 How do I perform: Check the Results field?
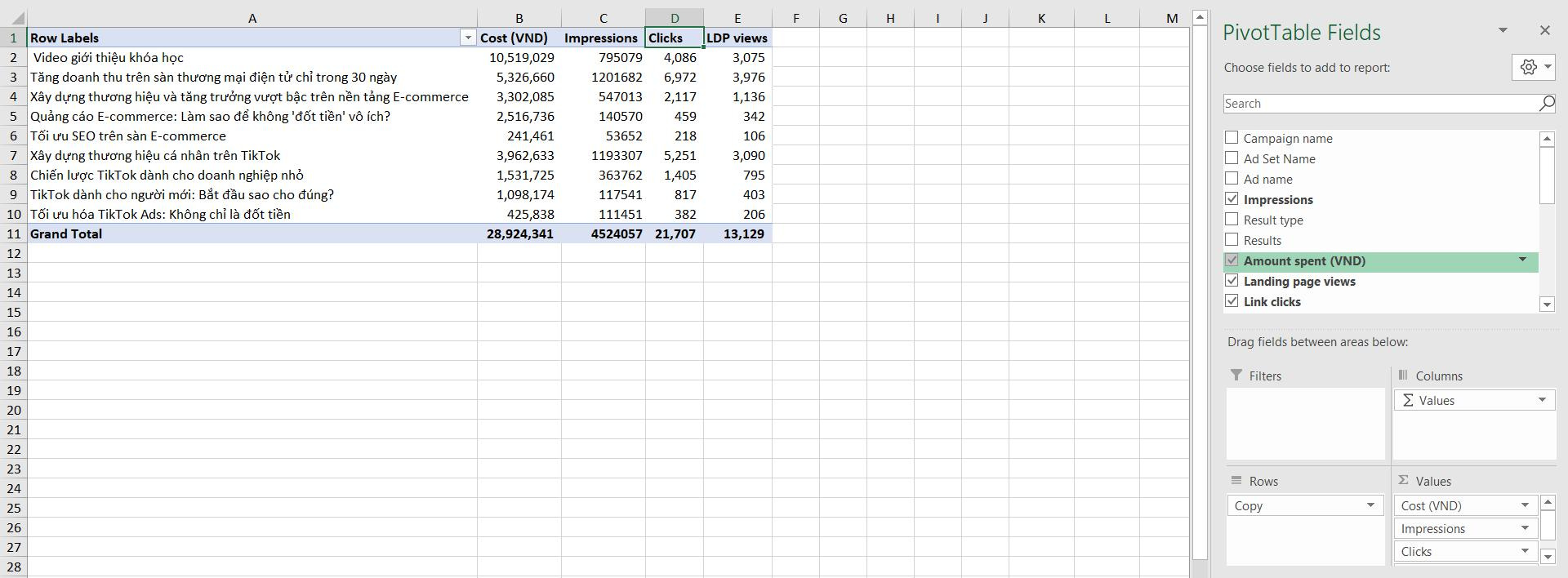1232,240
